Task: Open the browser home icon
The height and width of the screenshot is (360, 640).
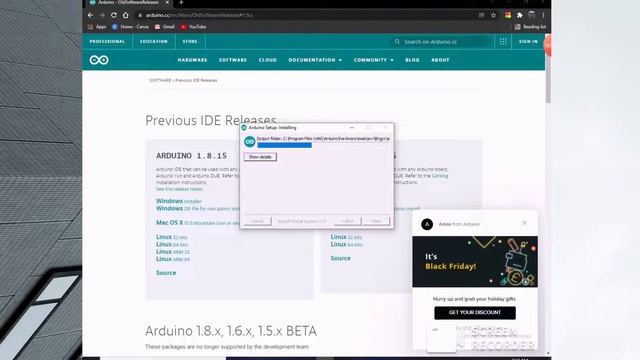Action: 126,15
